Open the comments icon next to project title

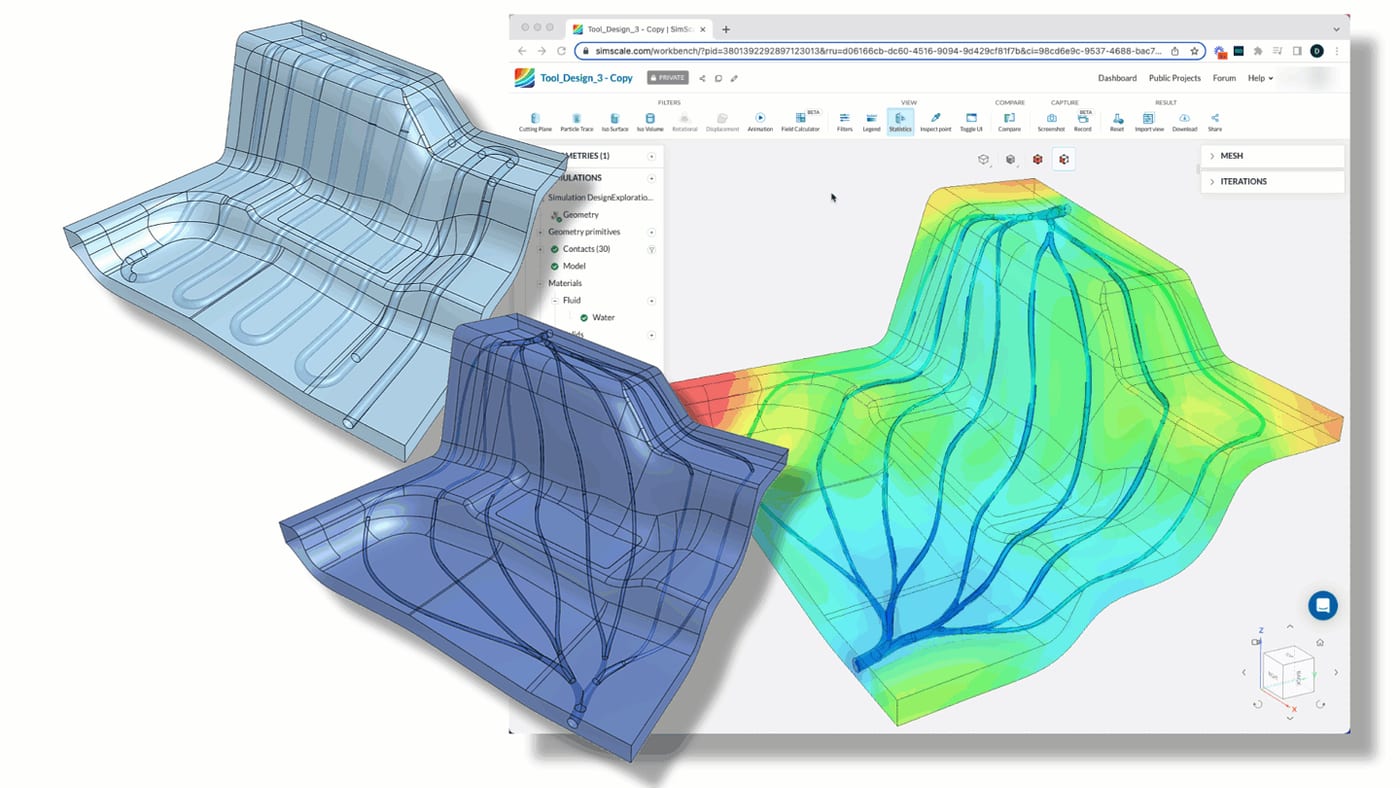718,78
